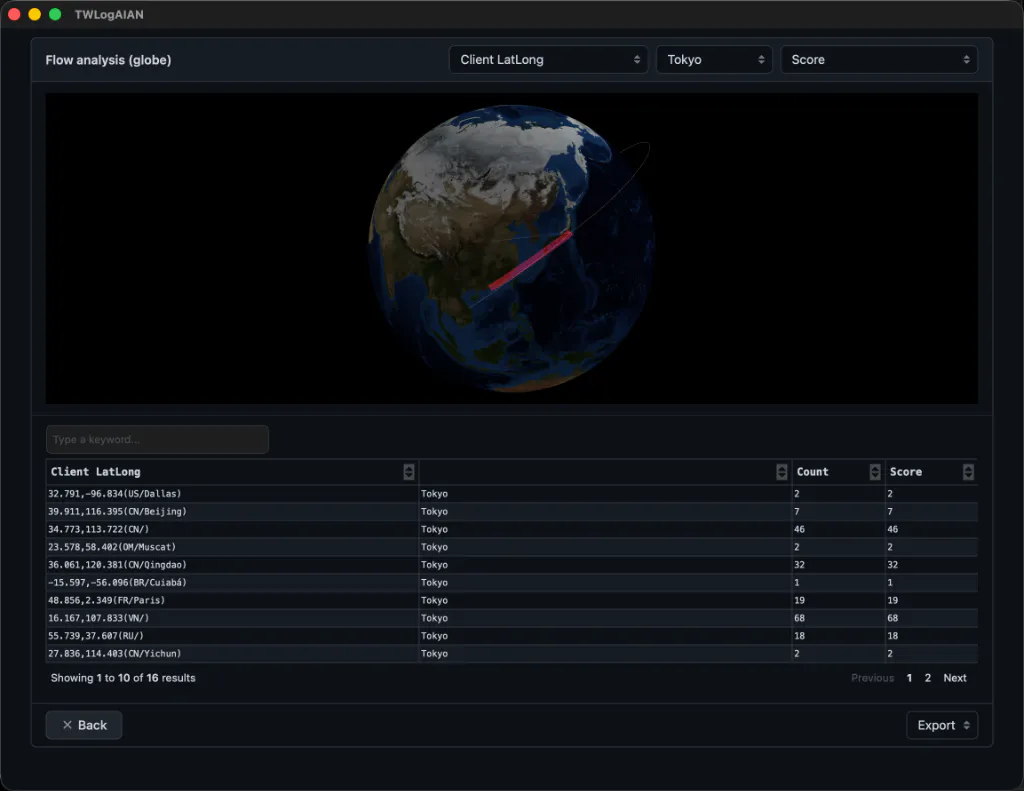Click the Back button
The width and height of the screenshot is (1024, 791).
pyautogui.click(x=84, y=725)
